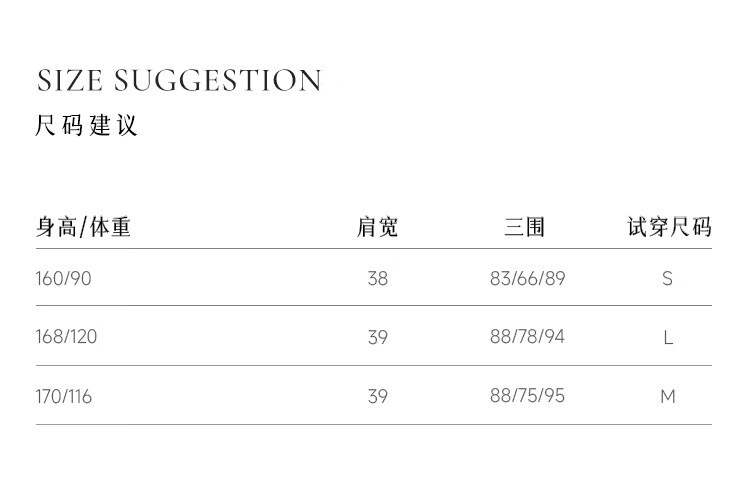This screenshot has width=750, height=503.
Task: Click measurements 88/78/94
Action: [x=527, y=337]
